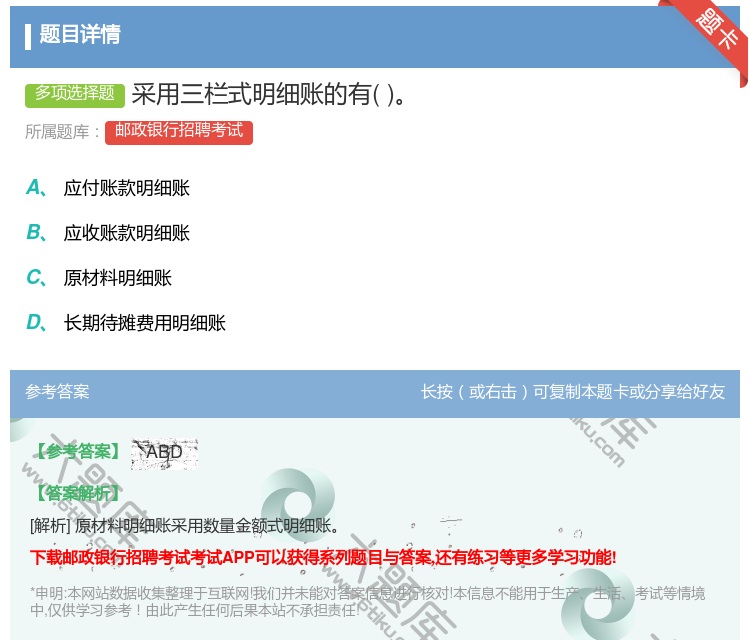750x640 pixels.
Task: Click the question text 采用三栏式明细账的有
Action: 269,94
